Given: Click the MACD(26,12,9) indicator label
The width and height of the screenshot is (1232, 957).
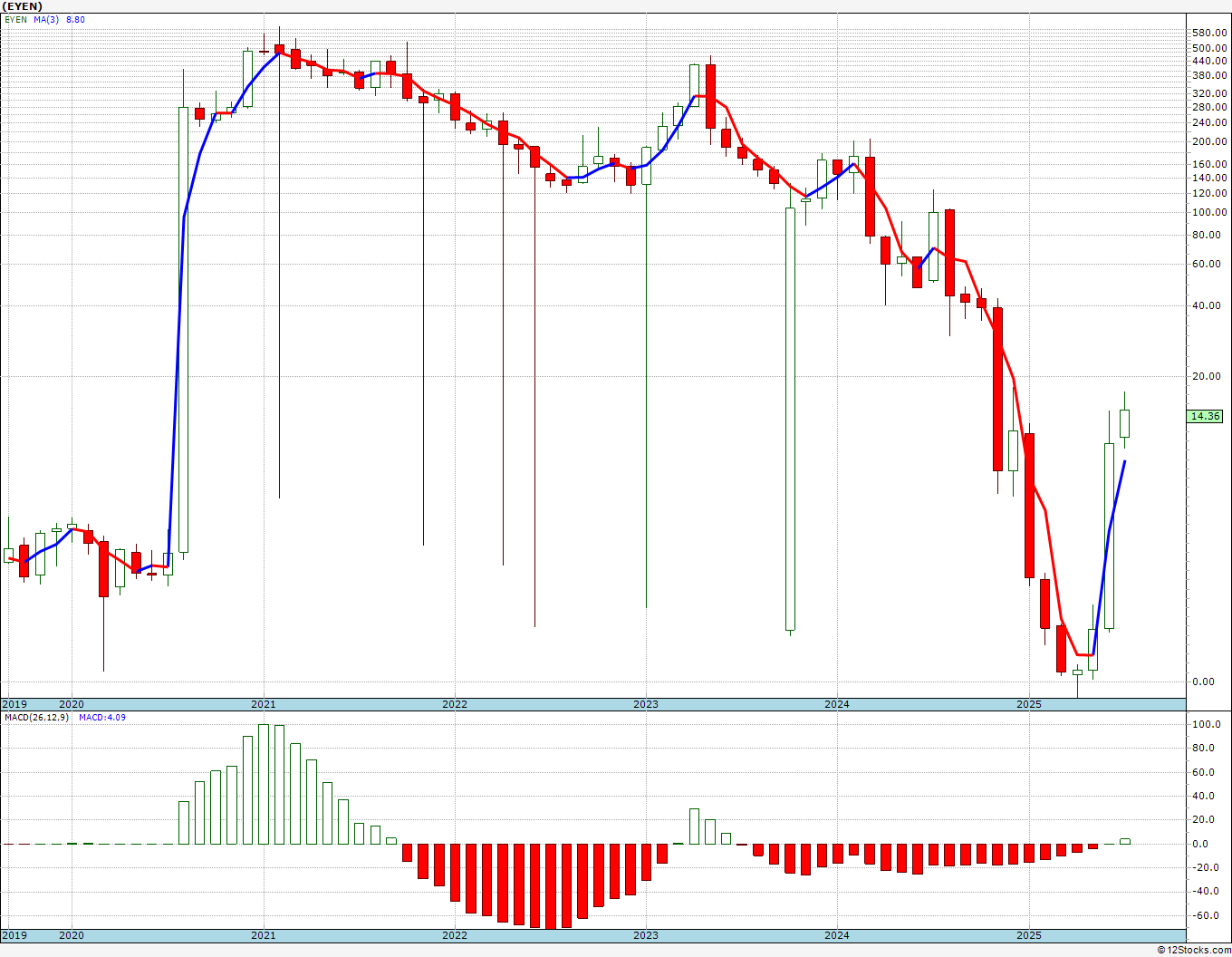Looking at the screenshot, I should (36, 718).
